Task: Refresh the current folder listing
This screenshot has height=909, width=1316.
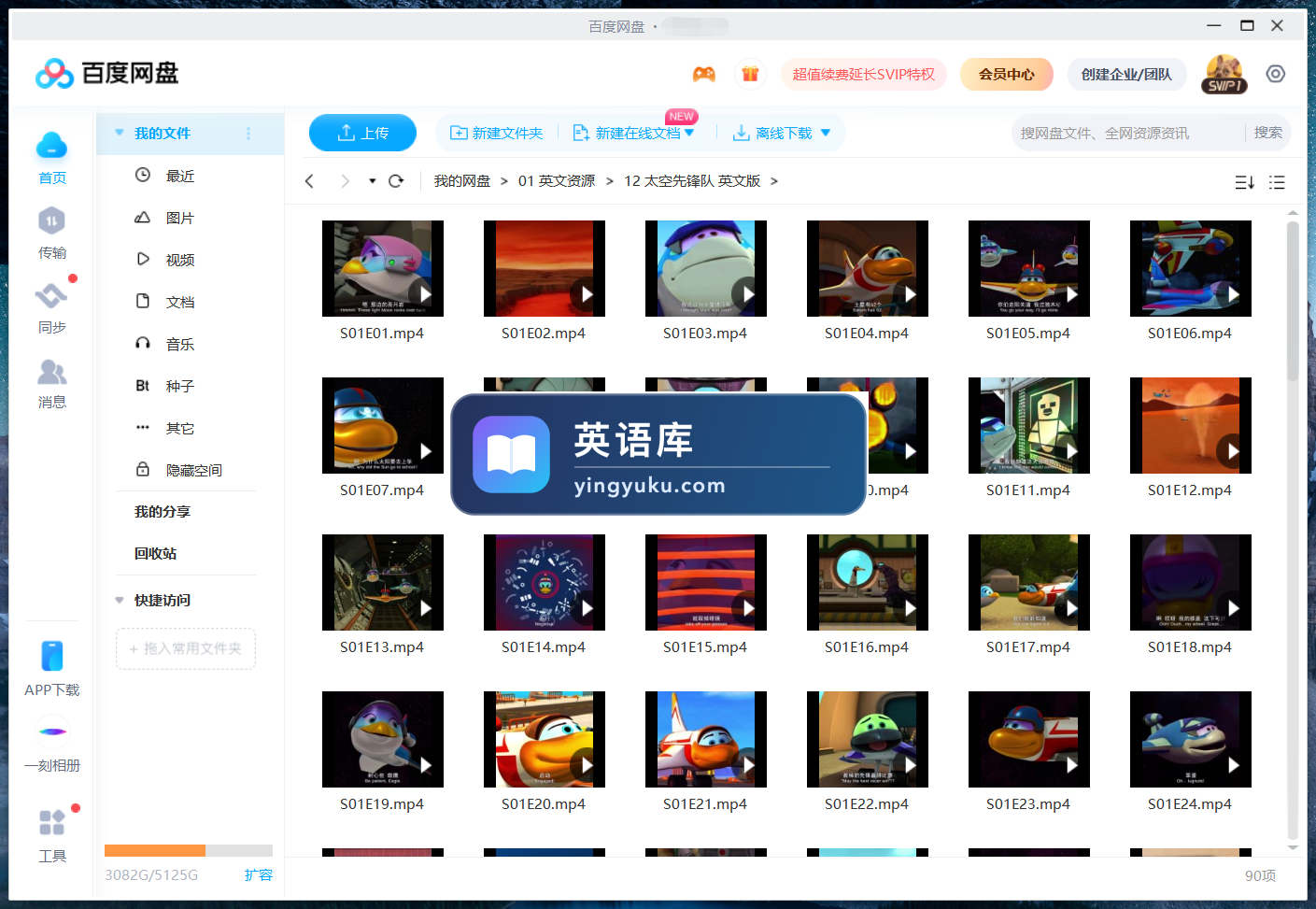Action: coord(396,181)
